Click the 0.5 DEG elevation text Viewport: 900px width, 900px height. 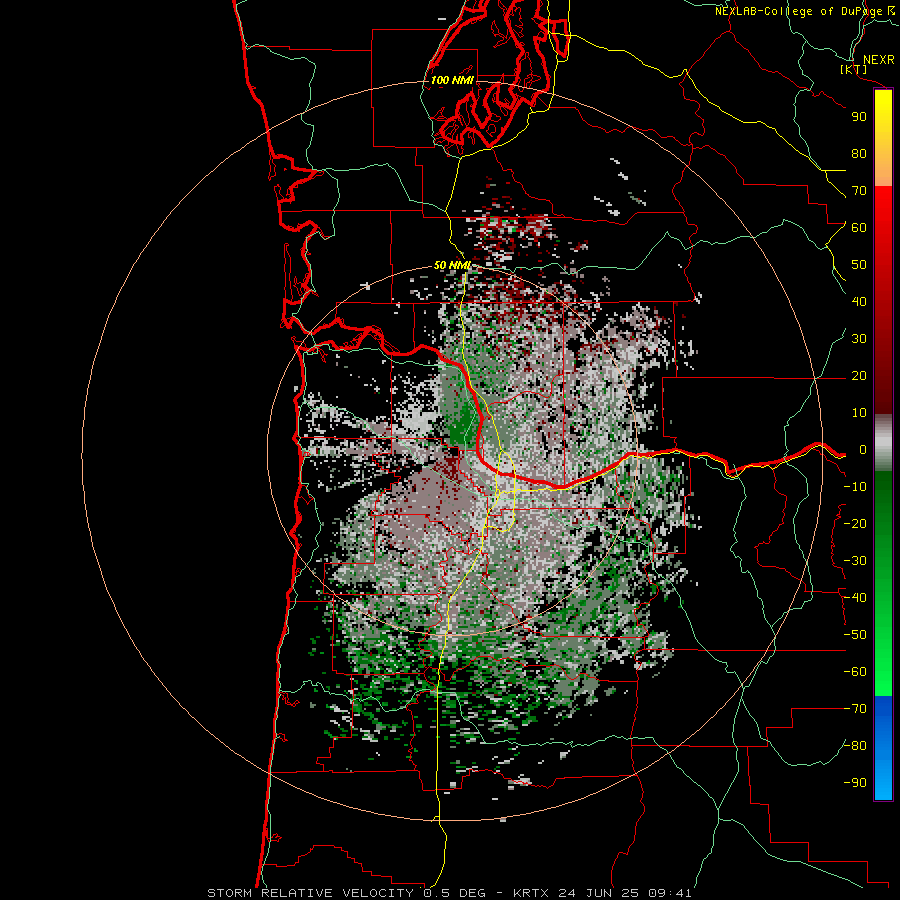pos(455,893)
